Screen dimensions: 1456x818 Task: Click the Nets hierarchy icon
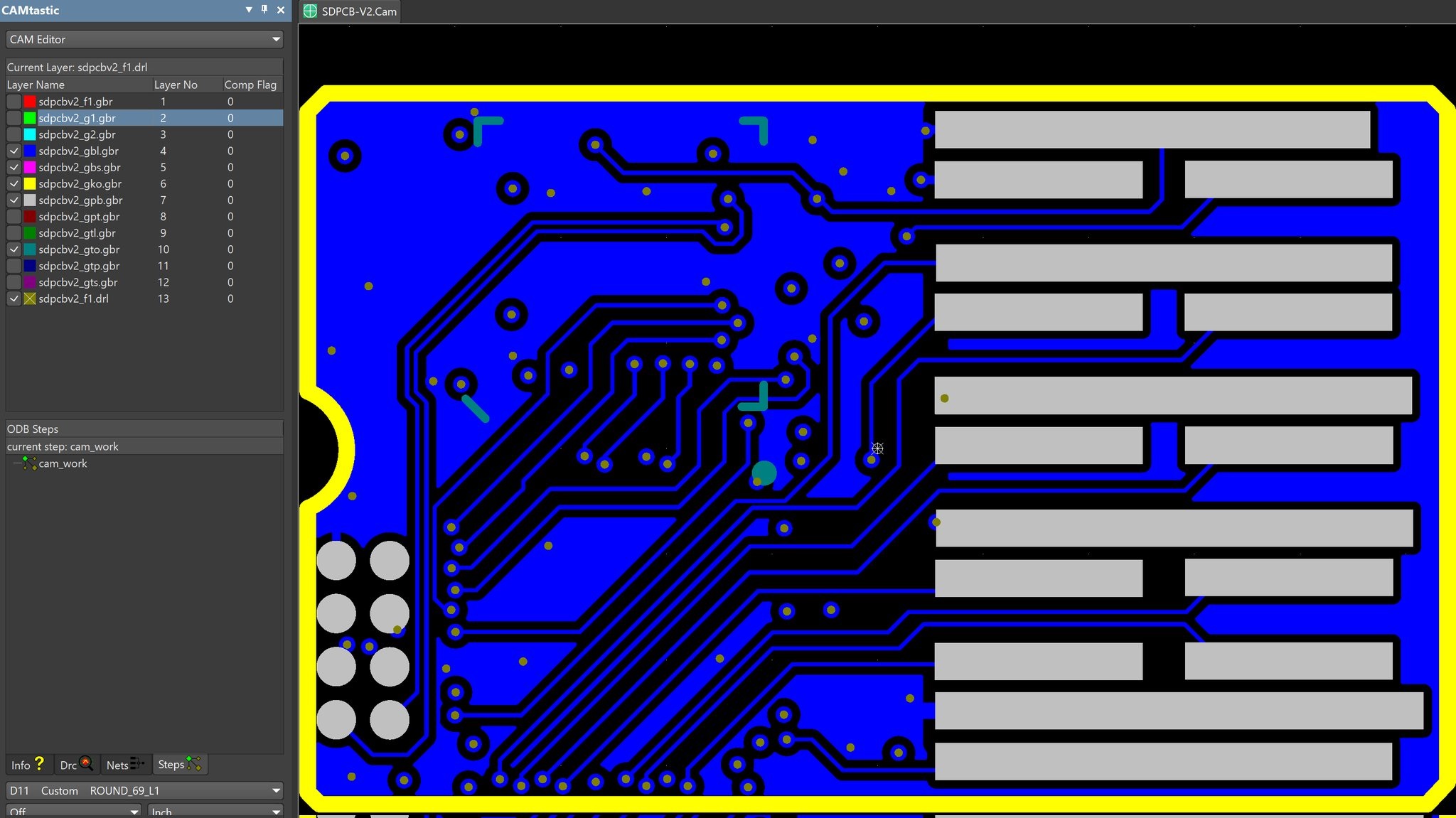tap(137, 764)
